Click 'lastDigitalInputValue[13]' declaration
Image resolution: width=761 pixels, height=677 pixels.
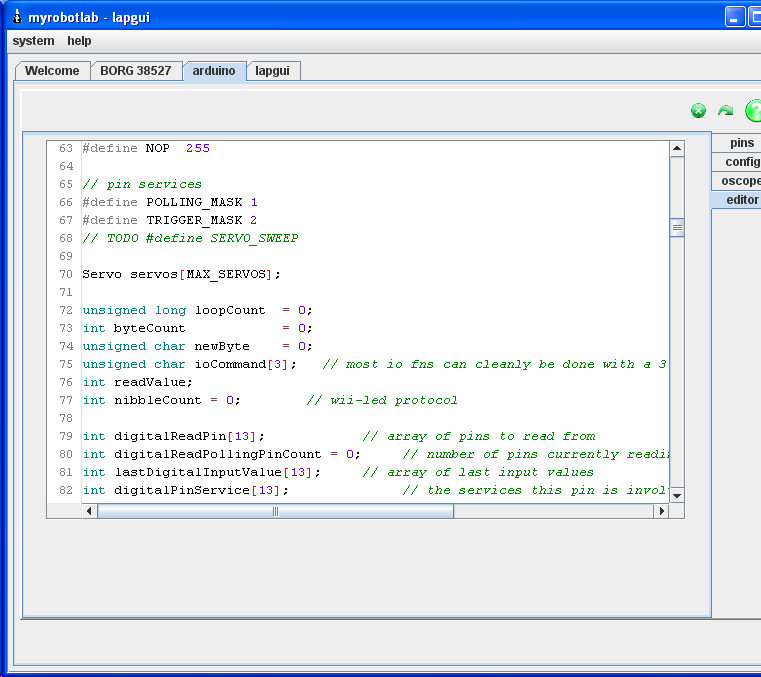click(x=213, y=472)
